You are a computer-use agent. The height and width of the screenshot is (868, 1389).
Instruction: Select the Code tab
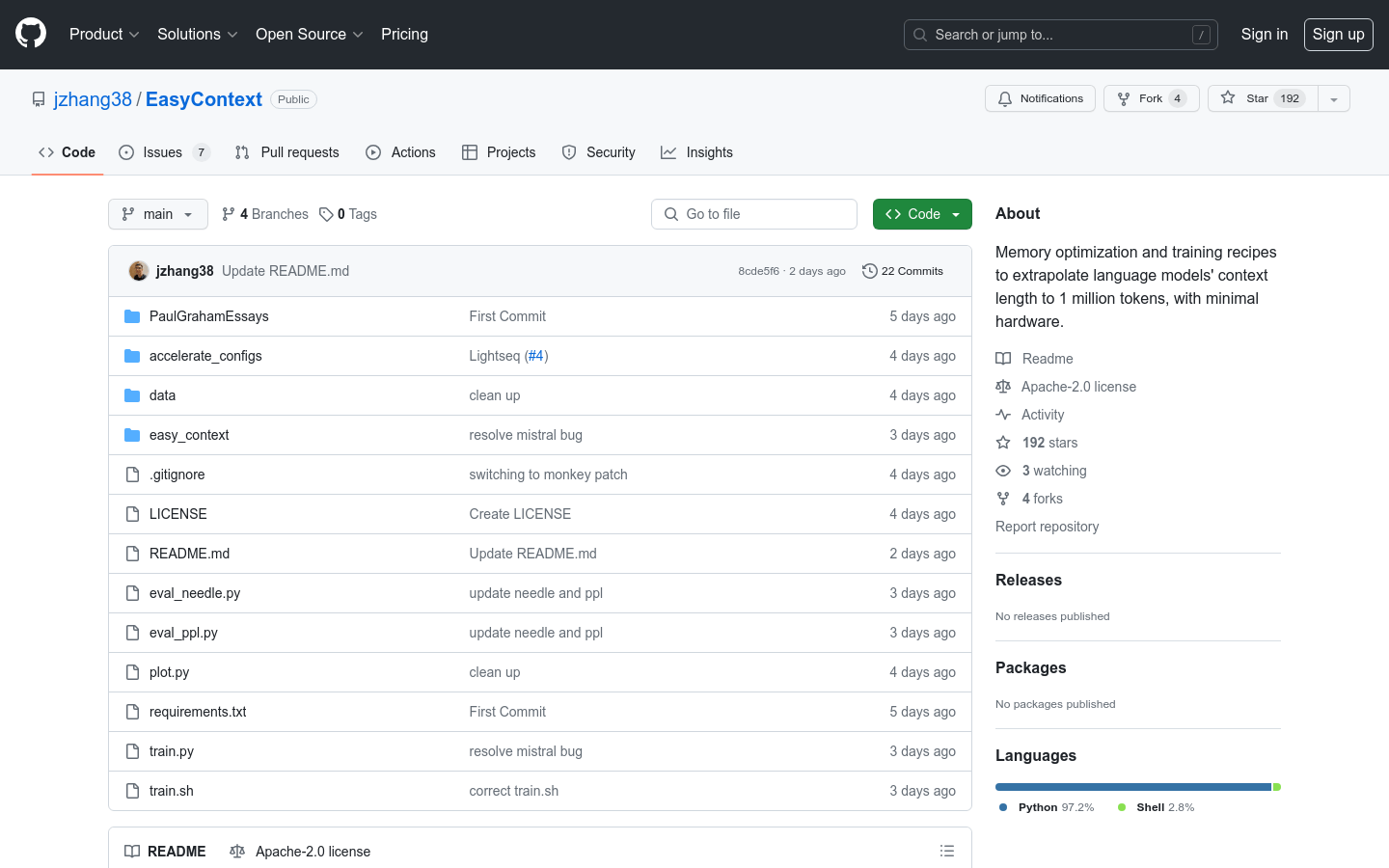tap(67, 152)
